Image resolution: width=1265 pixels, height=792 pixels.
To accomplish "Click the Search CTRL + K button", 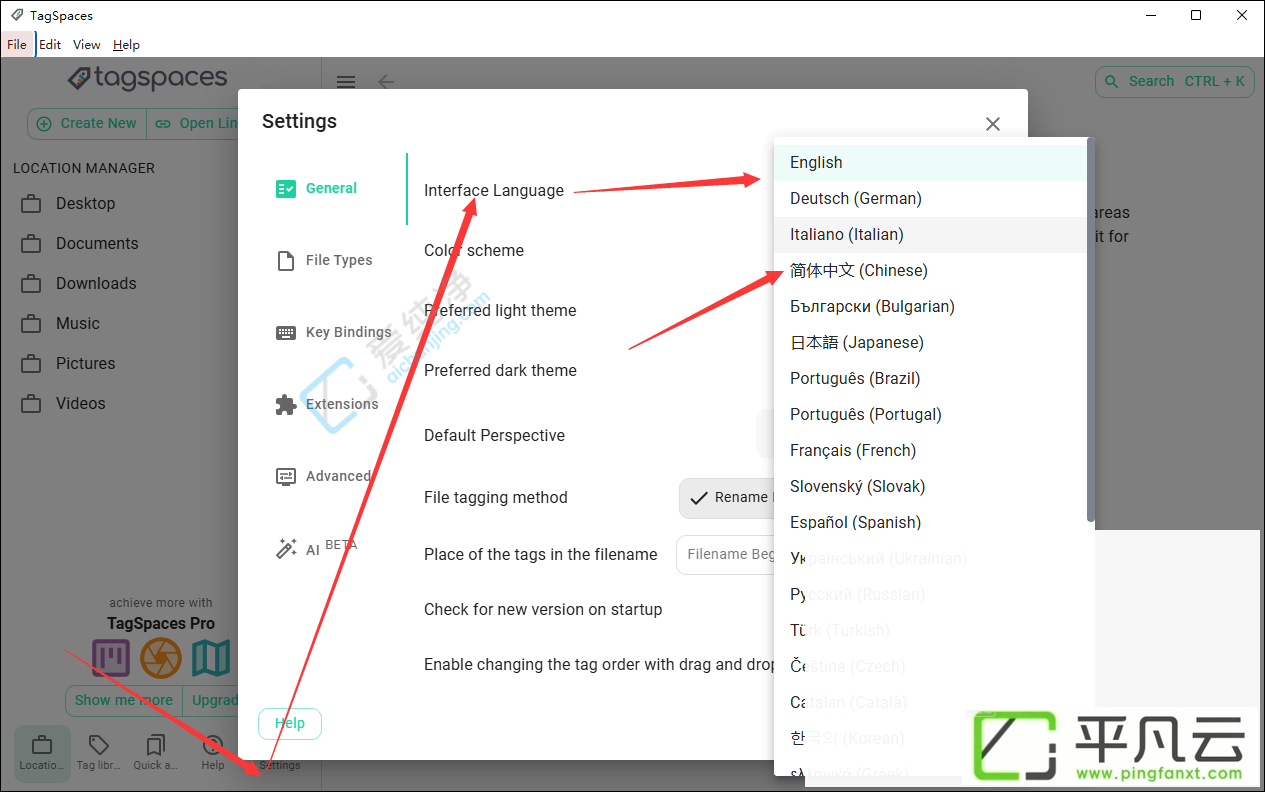I will tap(1175, 81).
